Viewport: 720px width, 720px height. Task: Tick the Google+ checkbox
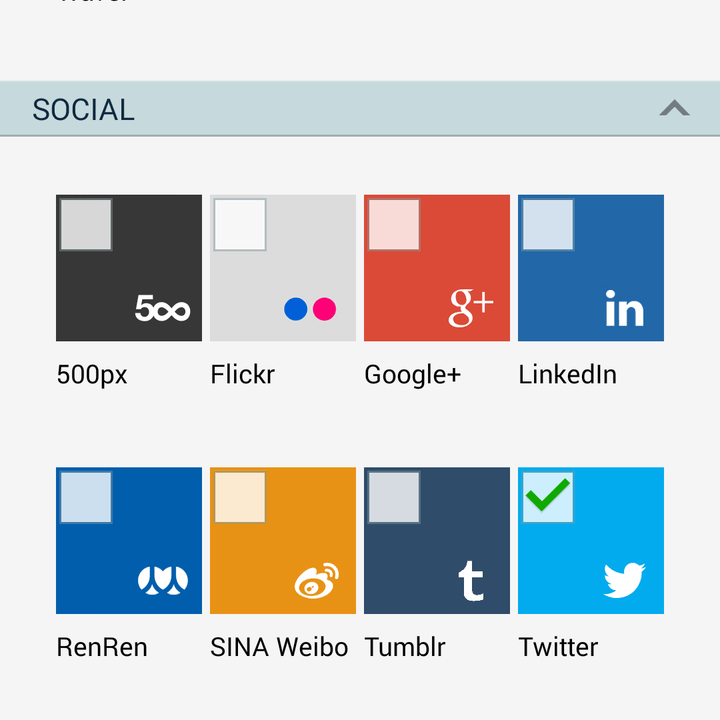tap(394, 225)
